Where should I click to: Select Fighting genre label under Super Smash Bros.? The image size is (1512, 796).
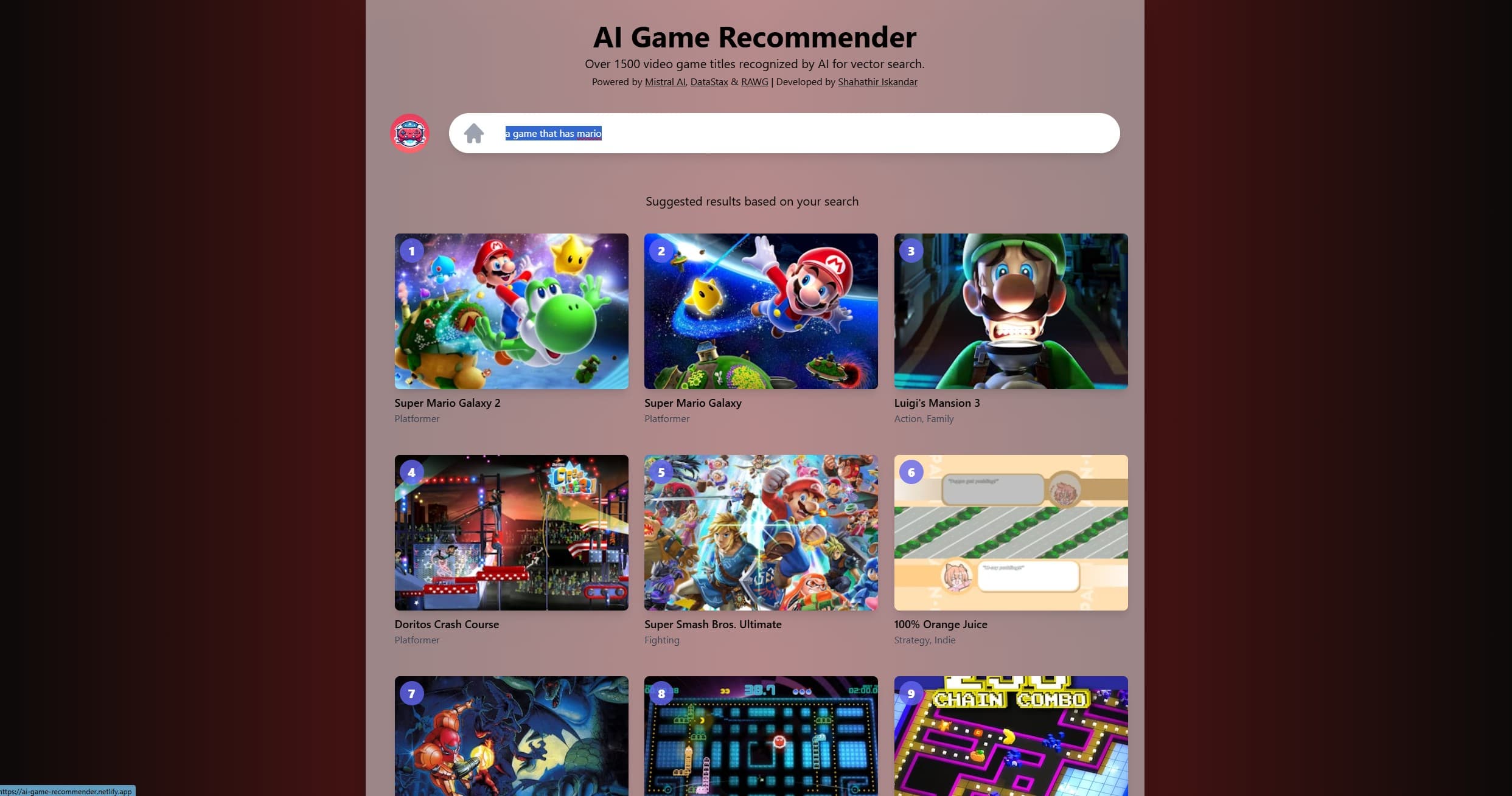[x=662, y=639]
